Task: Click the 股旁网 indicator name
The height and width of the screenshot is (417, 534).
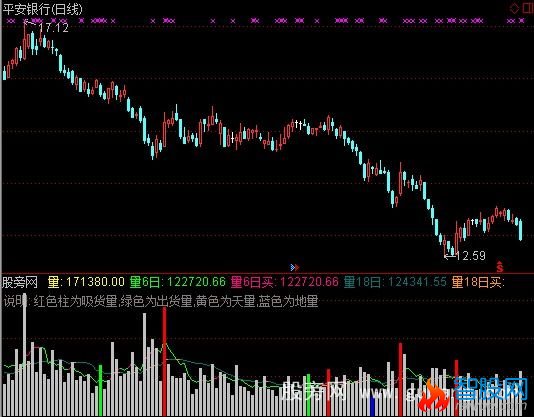Action: pyautogui.click(x=20, y=282)
